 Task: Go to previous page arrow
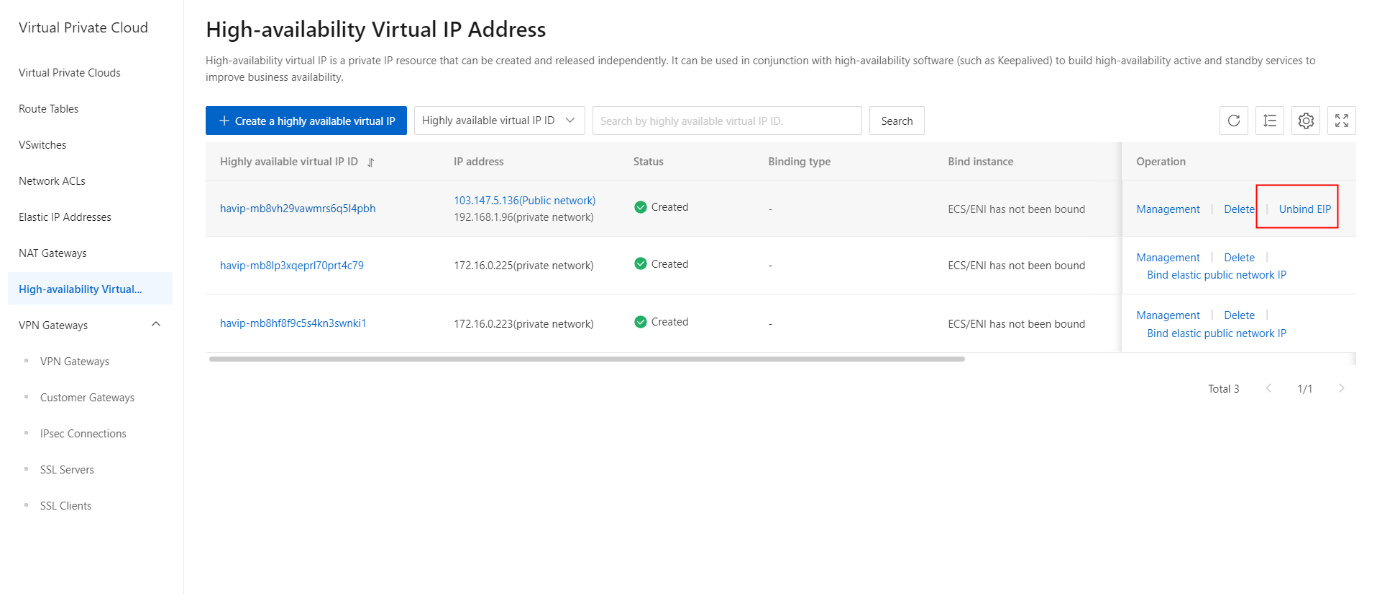tap(1268, 388)
